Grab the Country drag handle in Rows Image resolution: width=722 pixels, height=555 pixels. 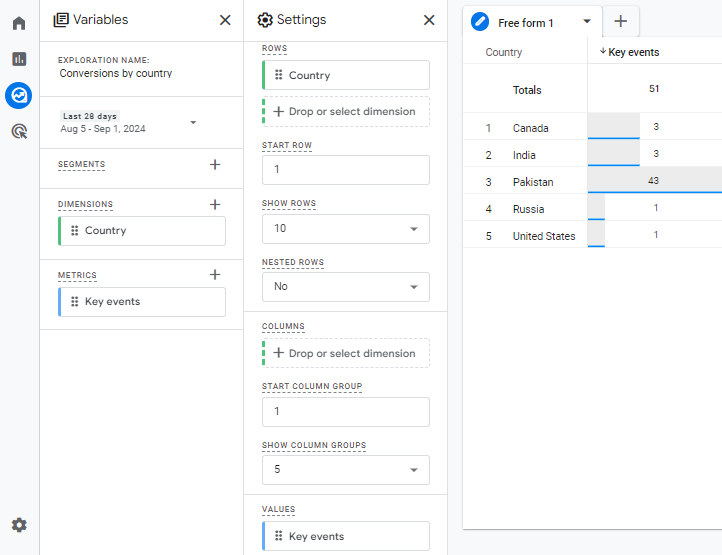click(278, 75)
